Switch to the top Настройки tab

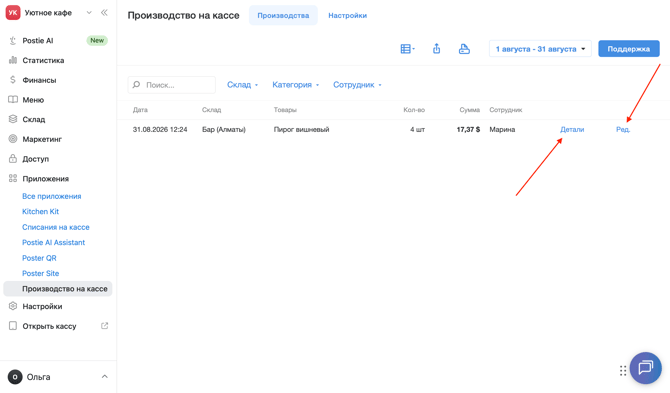(347, 15)
